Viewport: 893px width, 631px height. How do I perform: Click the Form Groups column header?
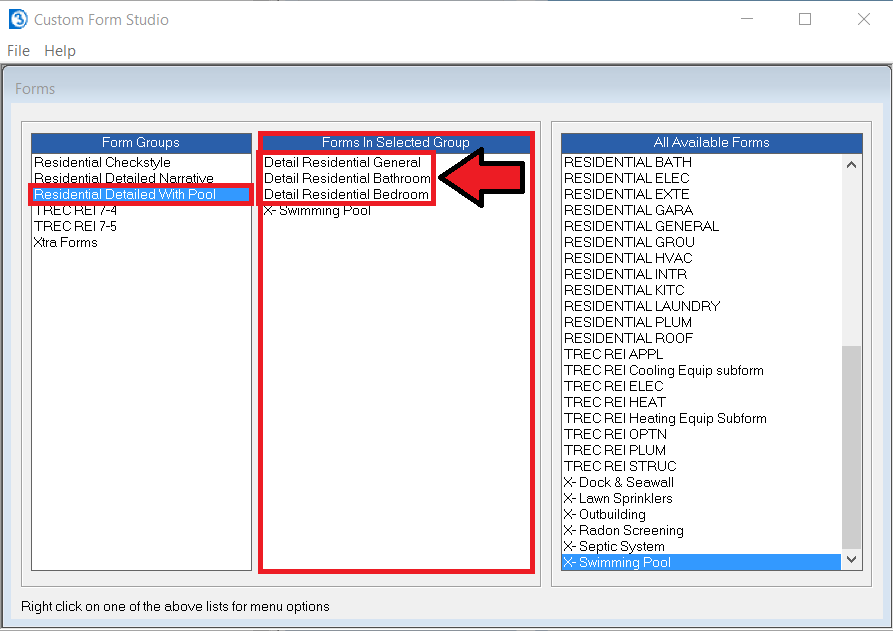tap(141, 143)
